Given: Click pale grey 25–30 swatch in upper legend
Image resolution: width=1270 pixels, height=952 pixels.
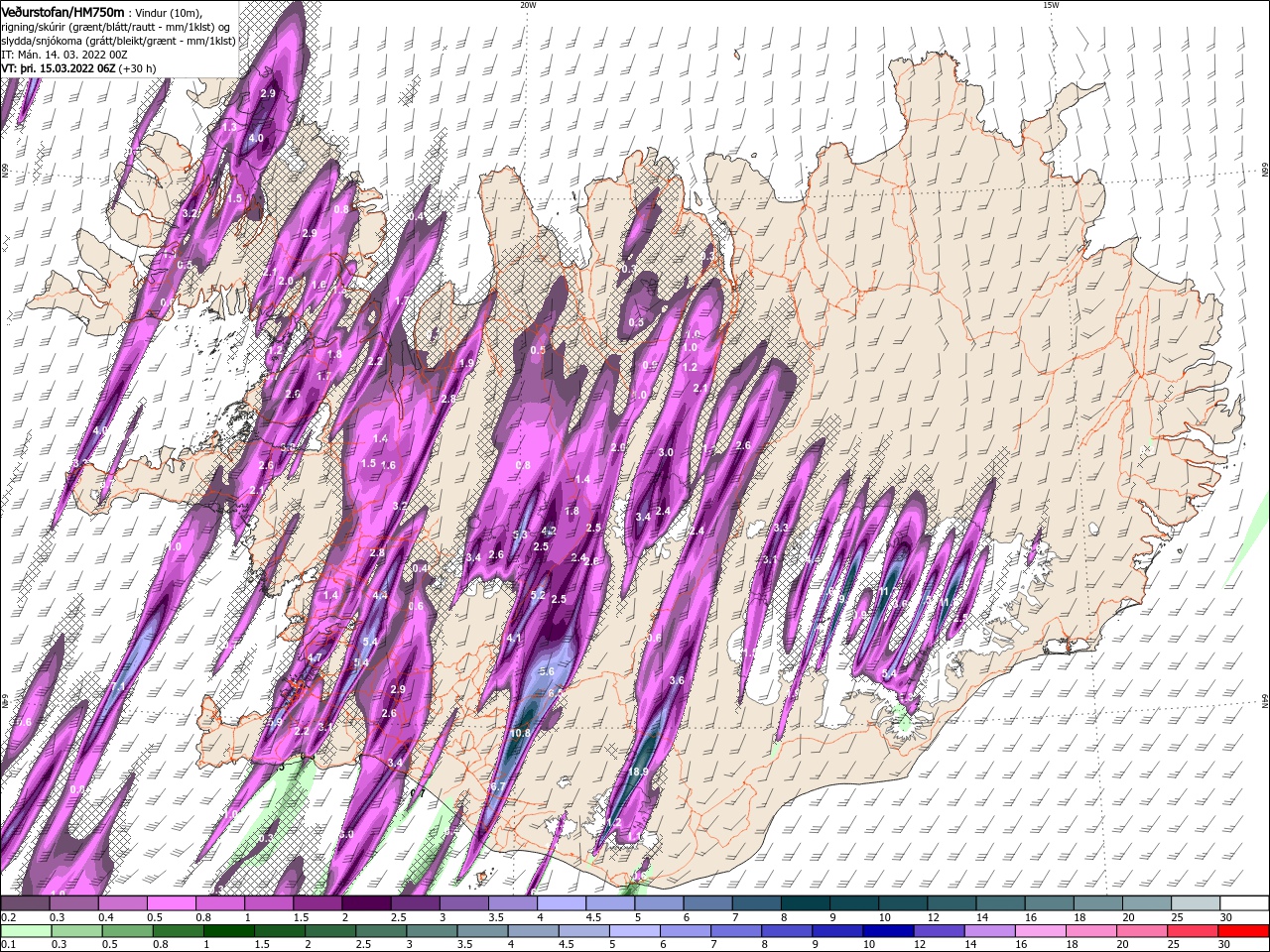Looking at the screenshot, I should pos(1196,903).
